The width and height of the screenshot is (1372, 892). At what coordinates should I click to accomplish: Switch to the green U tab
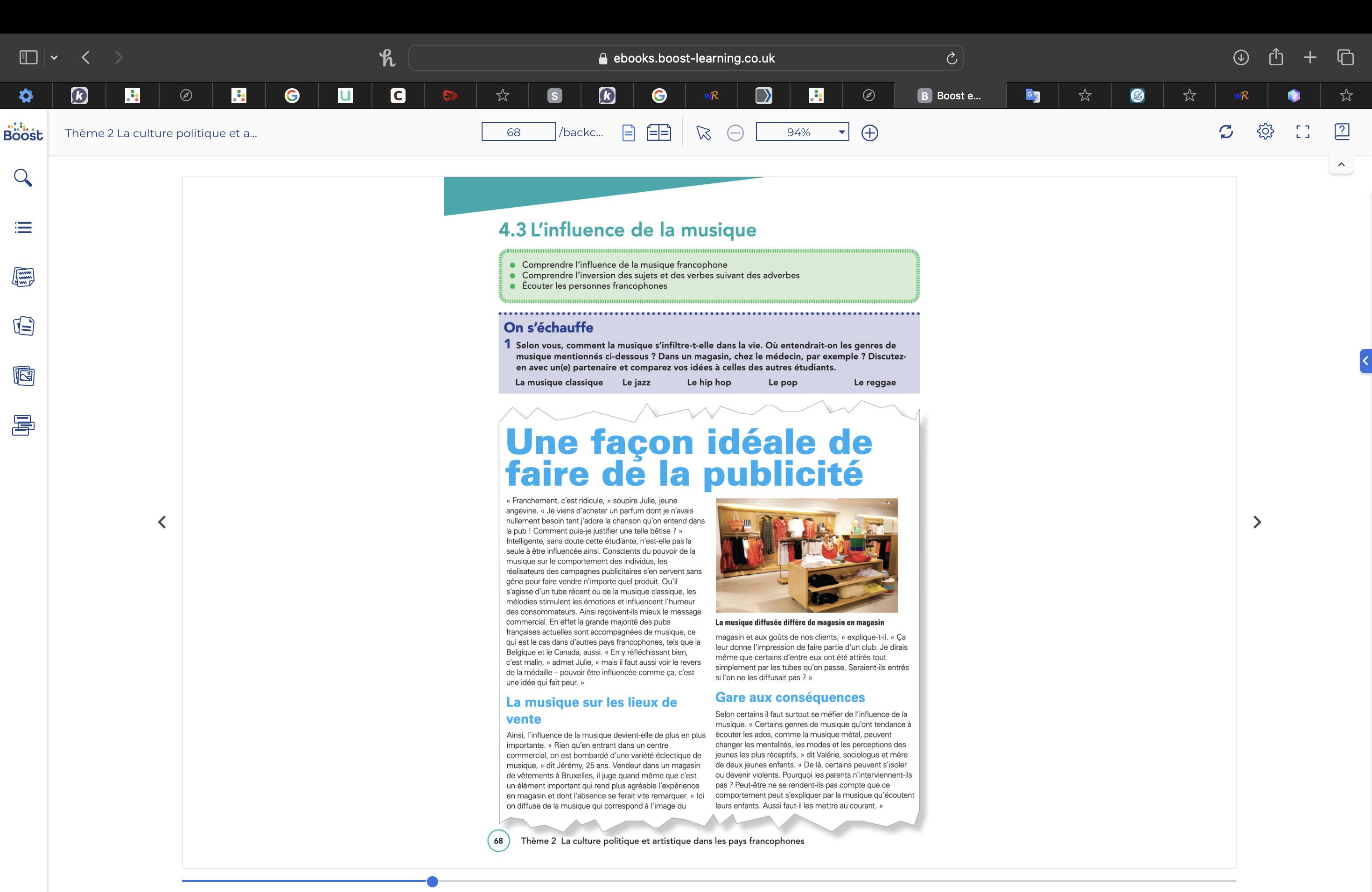point(345,96)
